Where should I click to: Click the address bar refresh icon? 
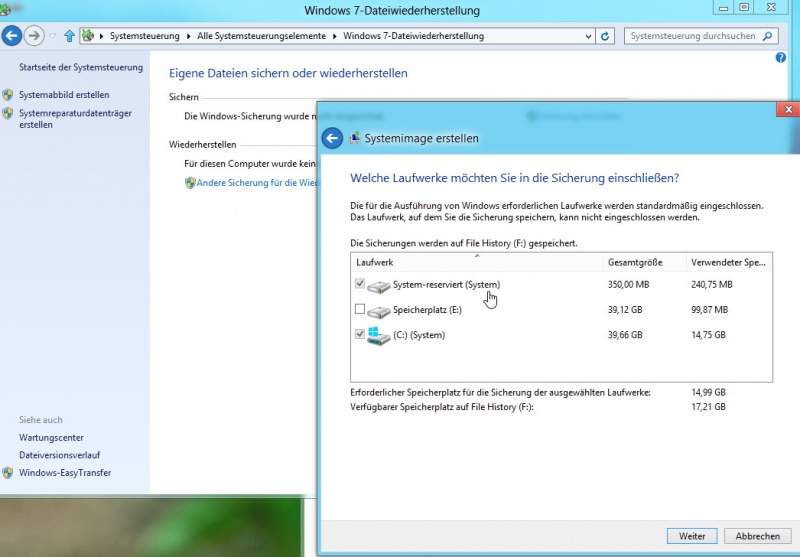coord(606,36)
